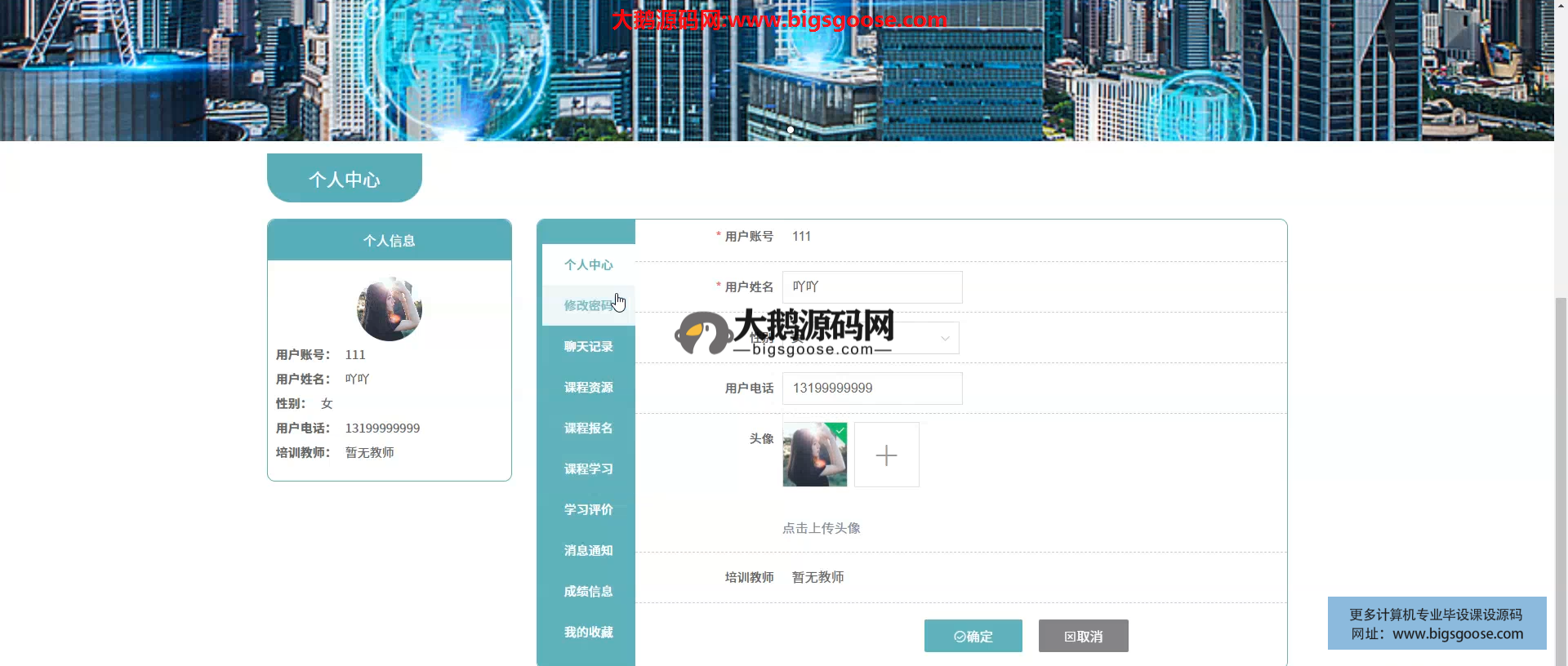The image size is (1568, 666).
Task: Click the page vertical scrollbar thumb
Action: [x=1561, y=482]
